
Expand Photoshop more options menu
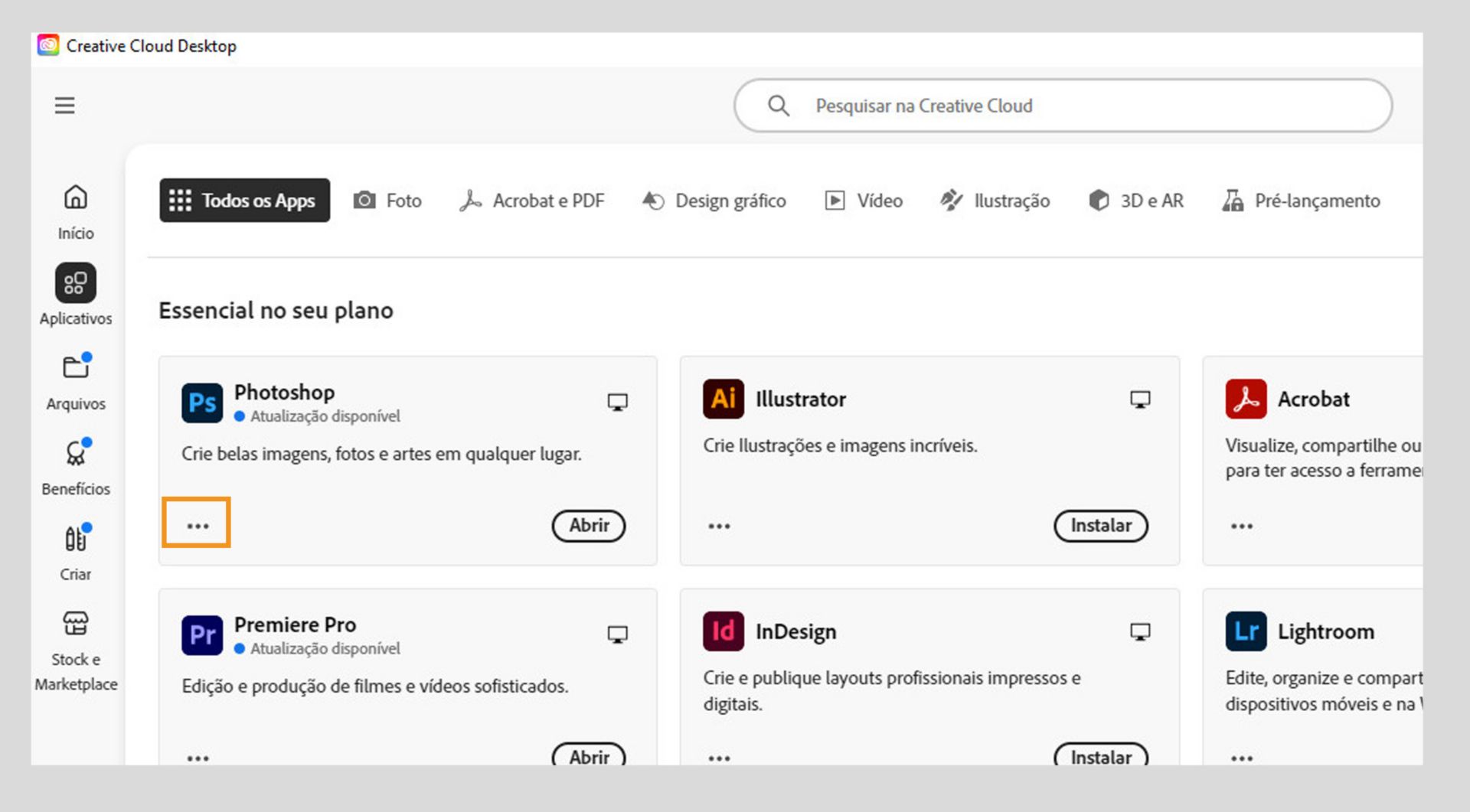(x=198, y=526)
